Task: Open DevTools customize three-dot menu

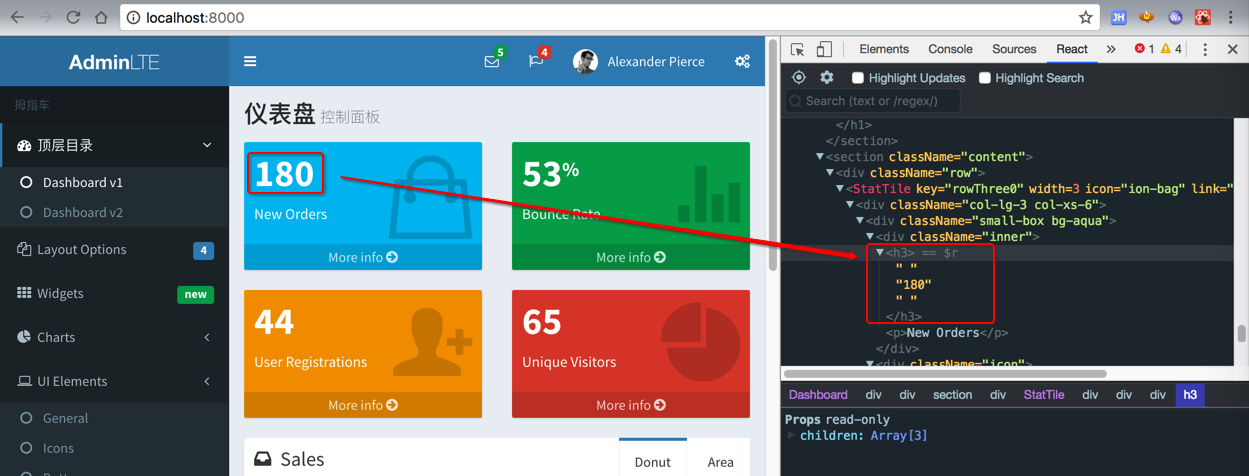Action: click(x=1204, y=49)
